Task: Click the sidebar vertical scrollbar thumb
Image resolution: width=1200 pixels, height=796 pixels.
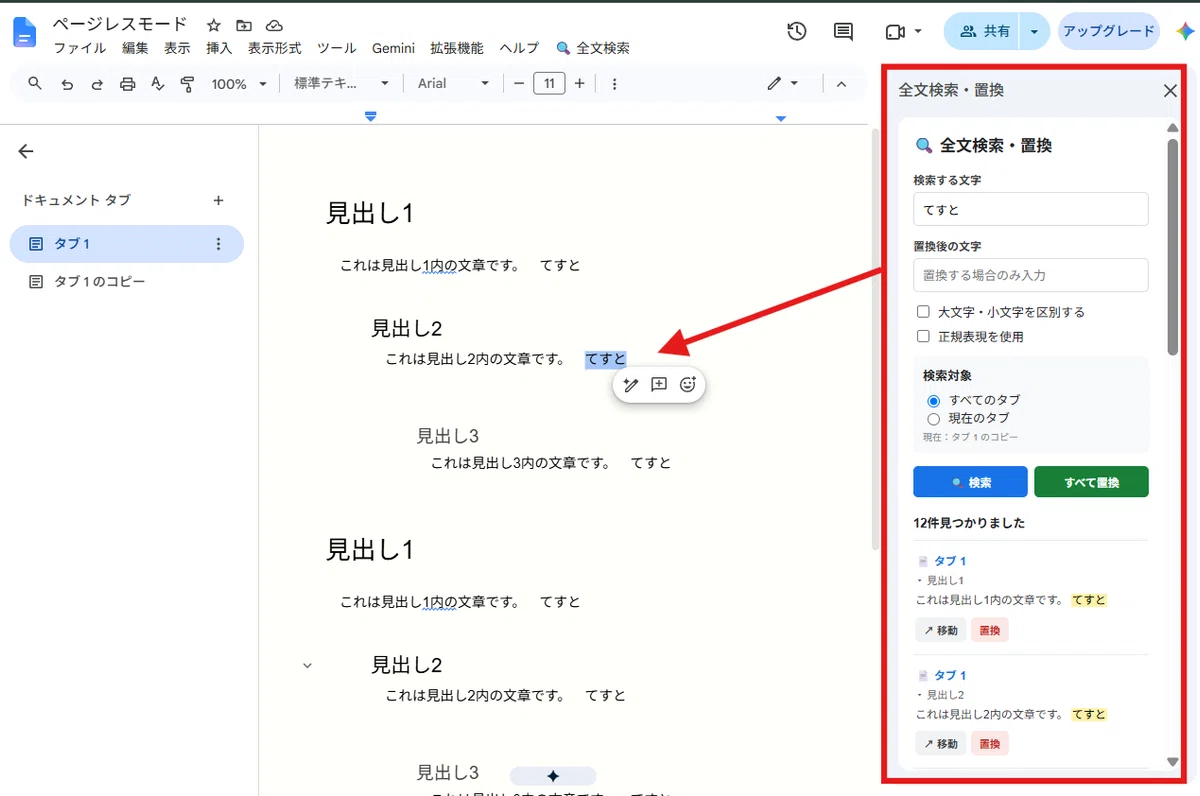Action: pos(1173,245)
